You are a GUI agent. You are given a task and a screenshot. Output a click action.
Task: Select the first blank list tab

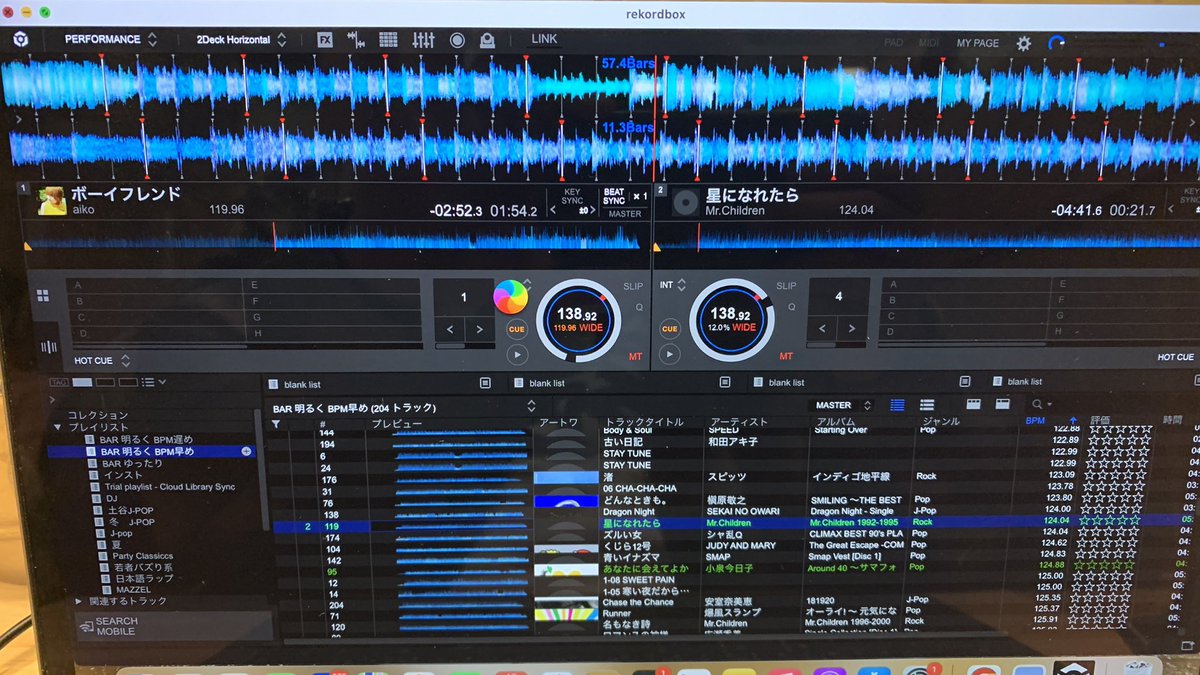click(303, 383)
